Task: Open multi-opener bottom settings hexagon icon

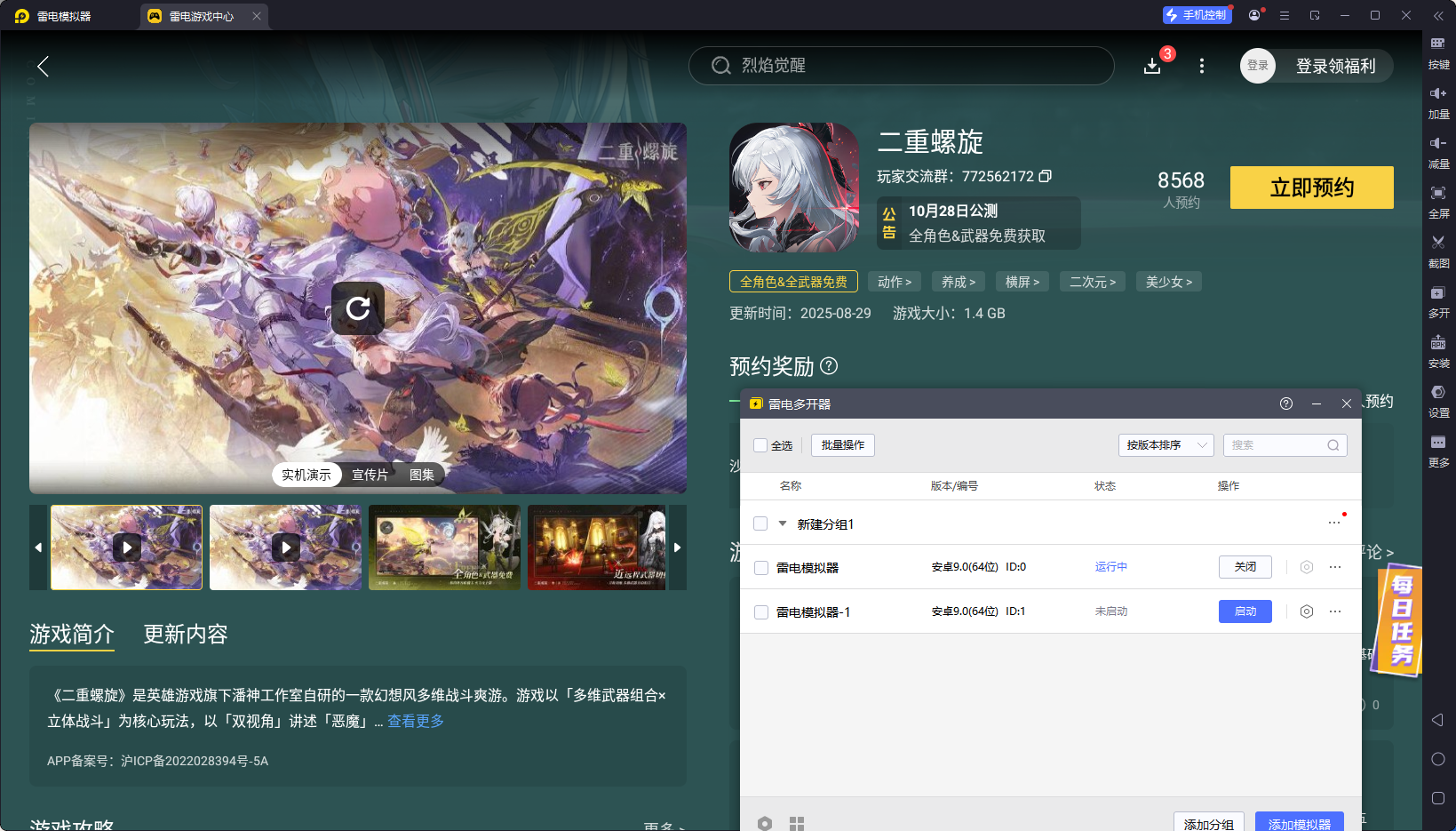Action: point(765,824)
